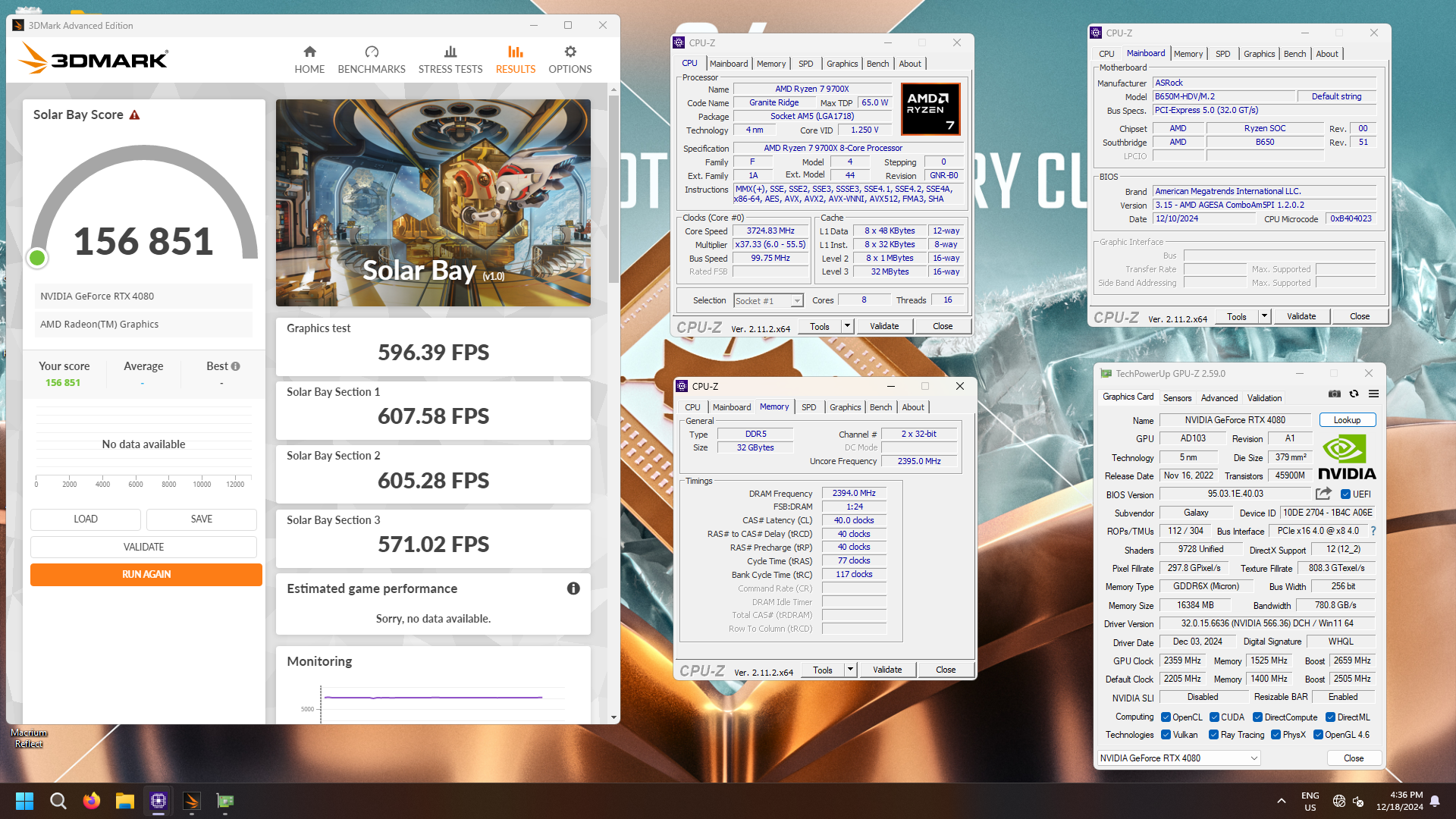The height and width of the screenshot is (819, 1456).
Task: Click the Best score info icon
Action: coord(235,366)
